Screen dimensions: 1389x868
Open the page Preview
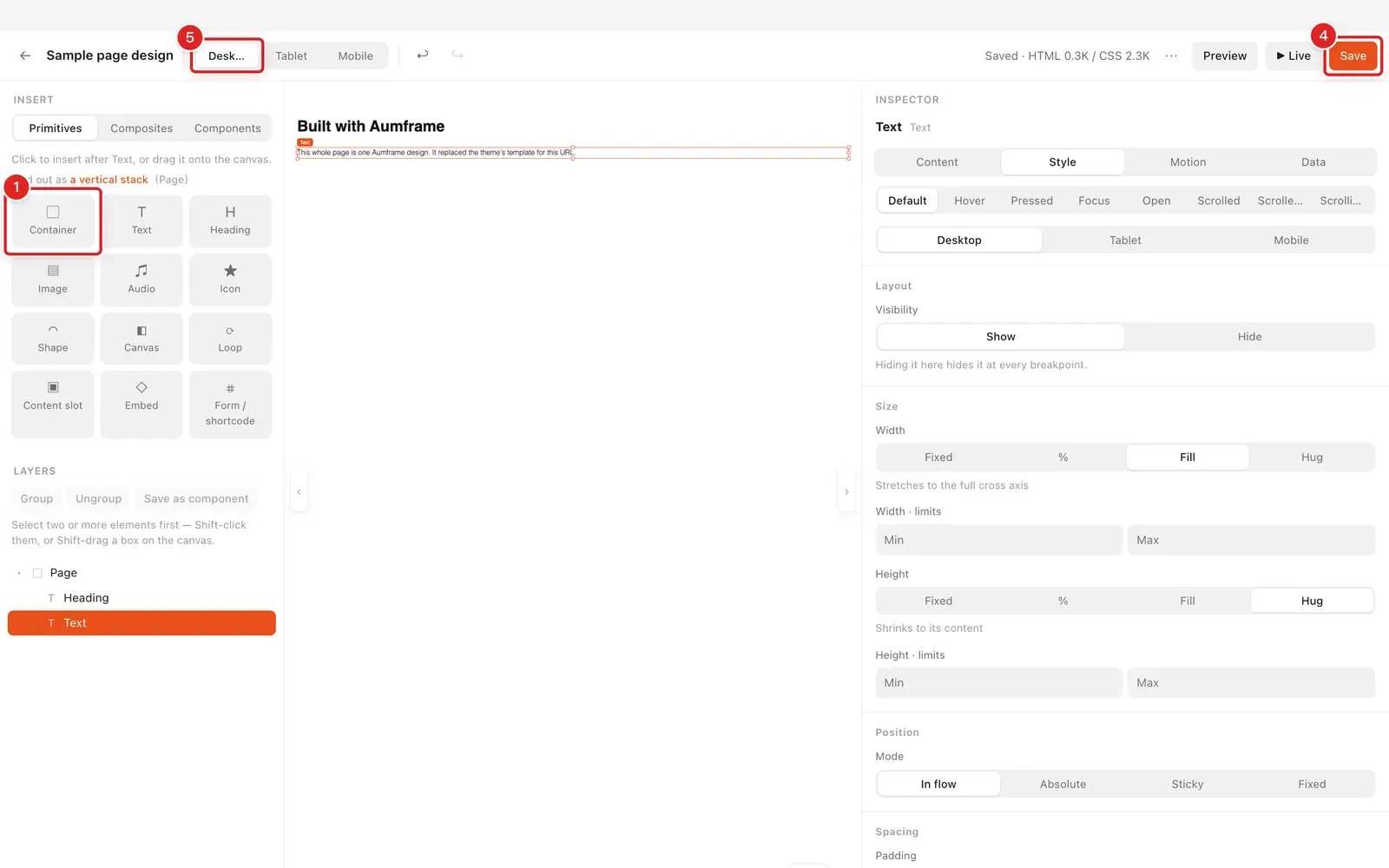point(1225,56)
